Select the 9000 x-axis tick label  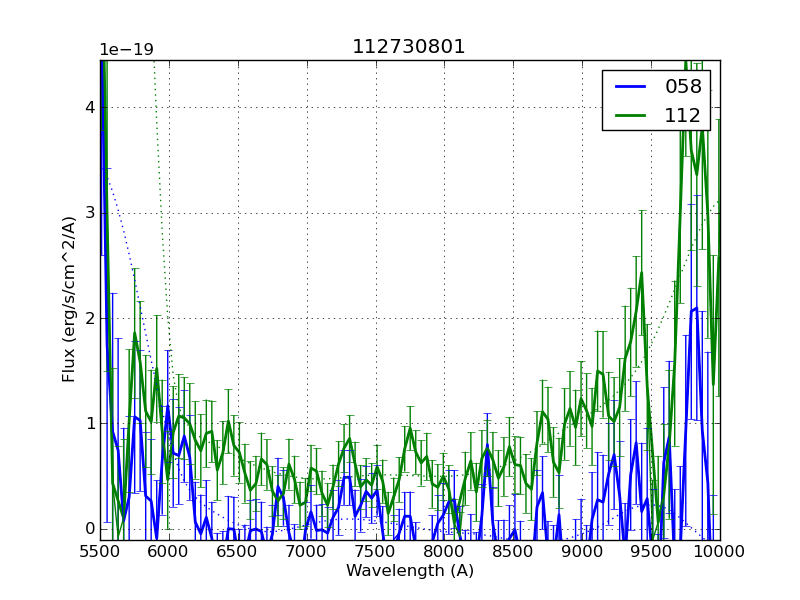tap(582, 552)
